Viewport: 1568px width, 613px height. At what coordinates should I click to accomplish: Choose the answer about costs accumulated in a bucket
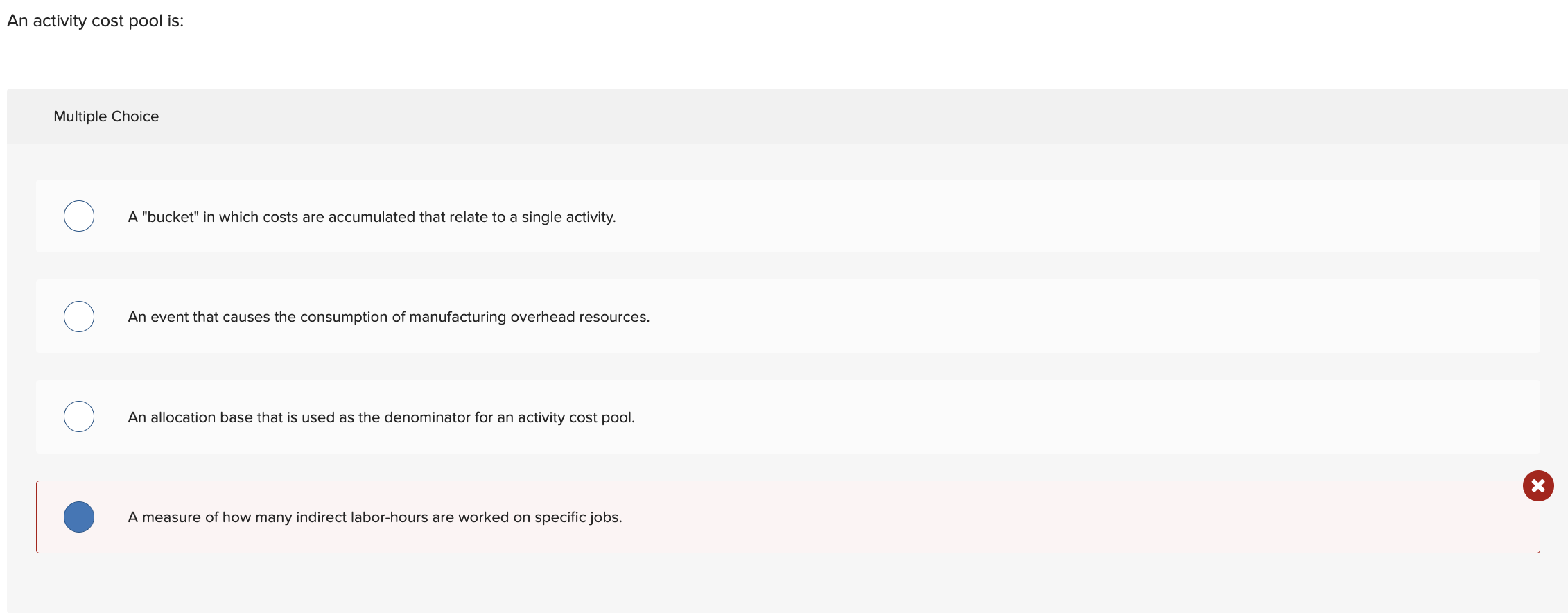(371, 216)
